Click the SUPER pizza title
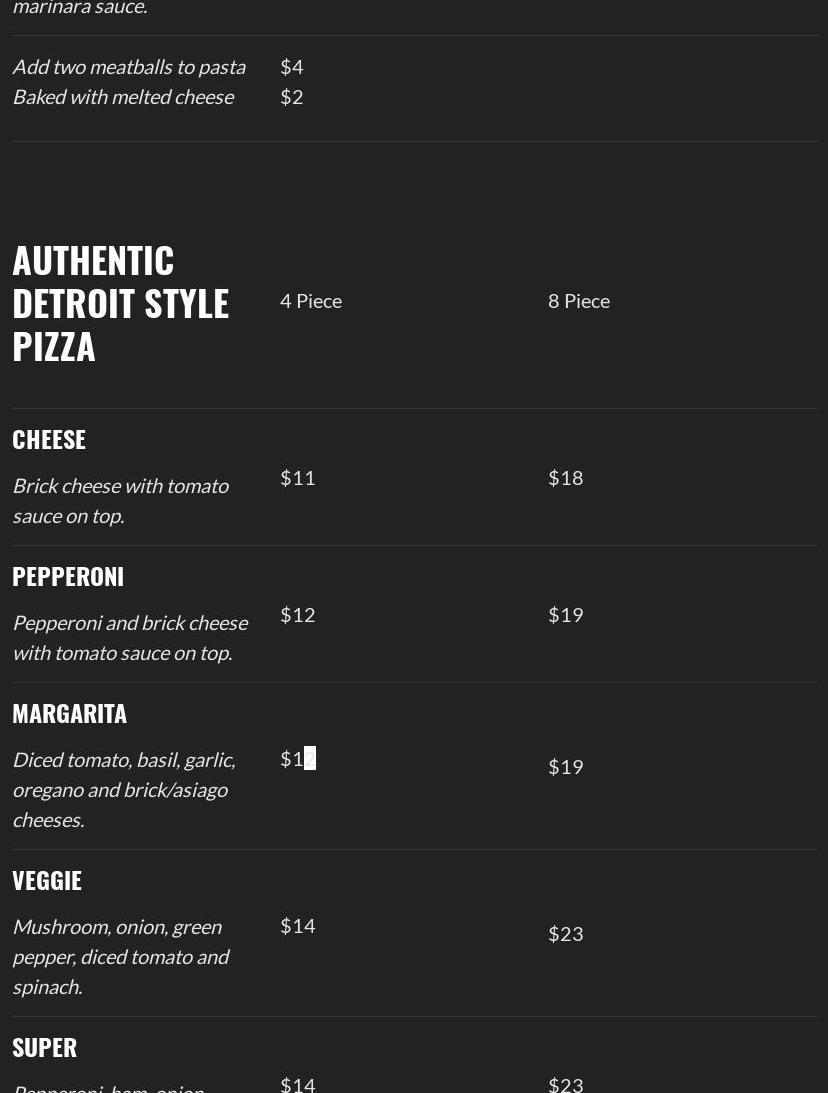This screenshot has width=828, height=1093. 45,1048
